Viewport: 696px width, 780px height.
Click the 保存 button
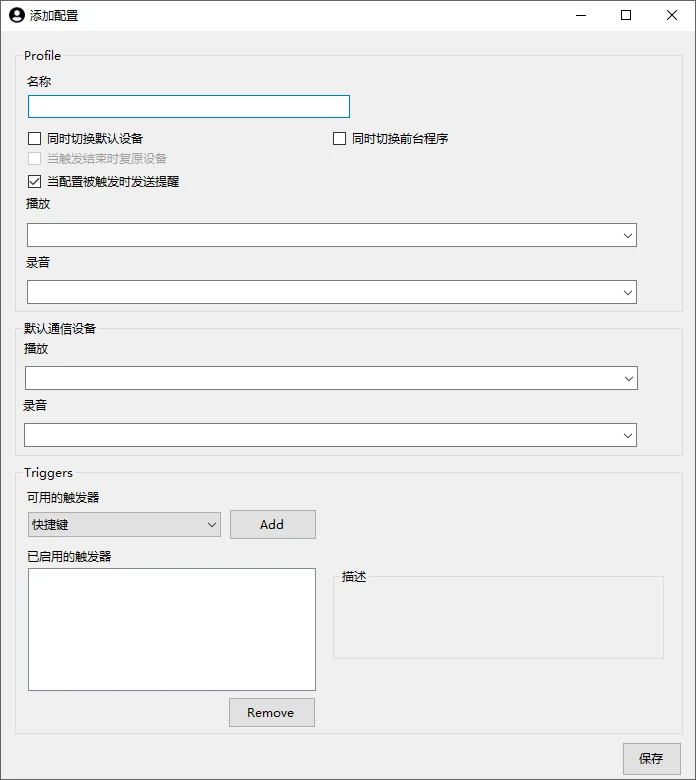pyautogui.click(x=651, y=758)
